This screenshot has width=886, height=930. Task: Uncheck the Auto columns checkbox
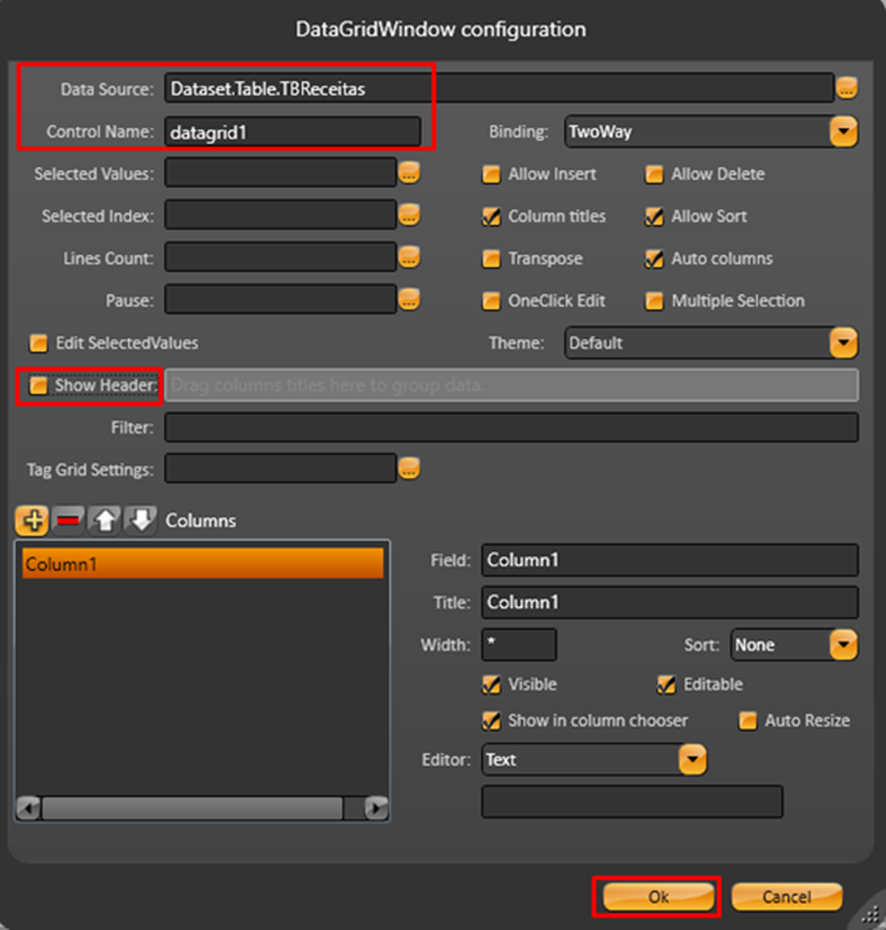click(654, 259)
